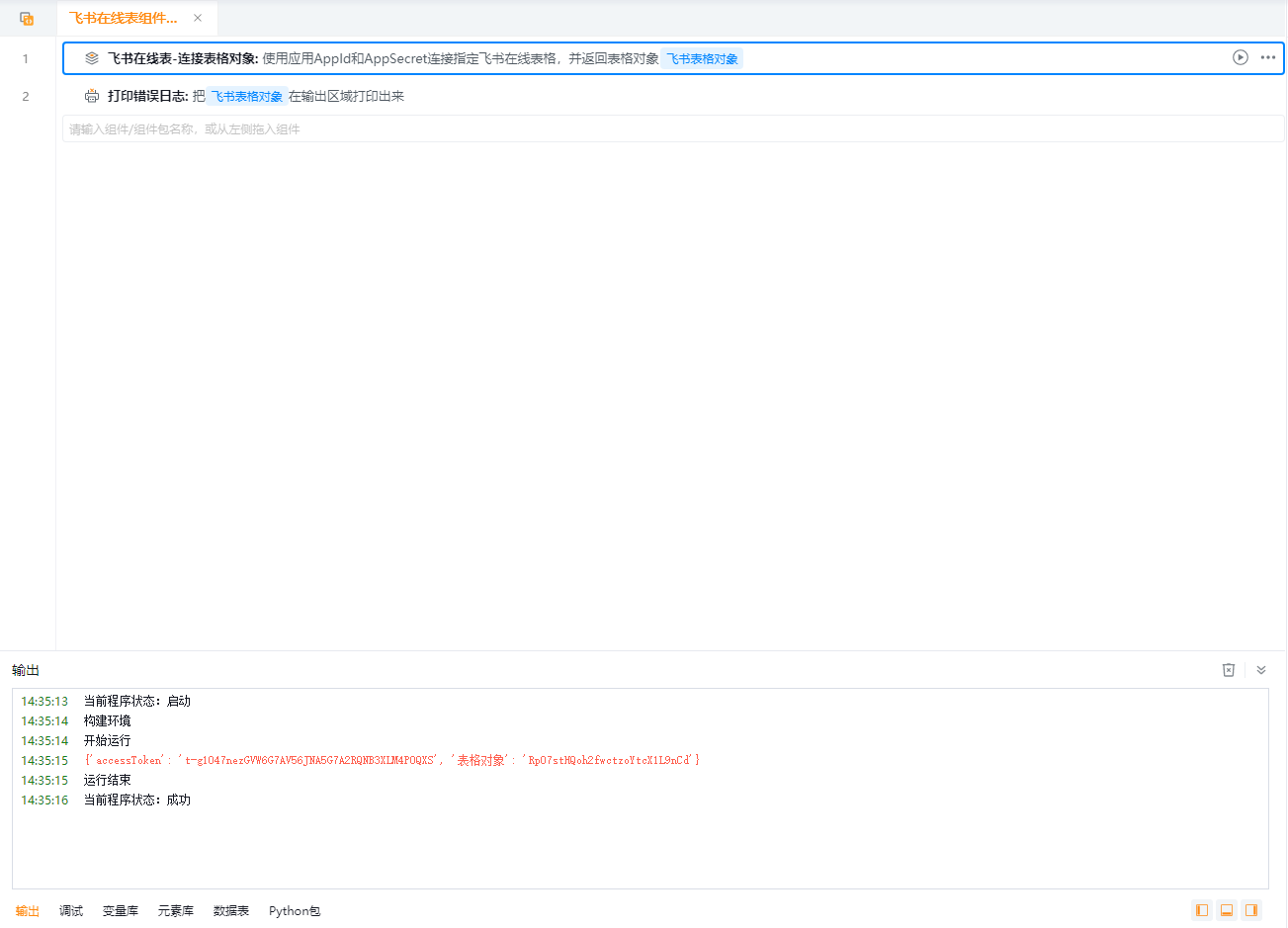Collapse the output panel with double chevron
Image resolution: width=1288 pixels, height=928 pixels.
click(1261, 670)
